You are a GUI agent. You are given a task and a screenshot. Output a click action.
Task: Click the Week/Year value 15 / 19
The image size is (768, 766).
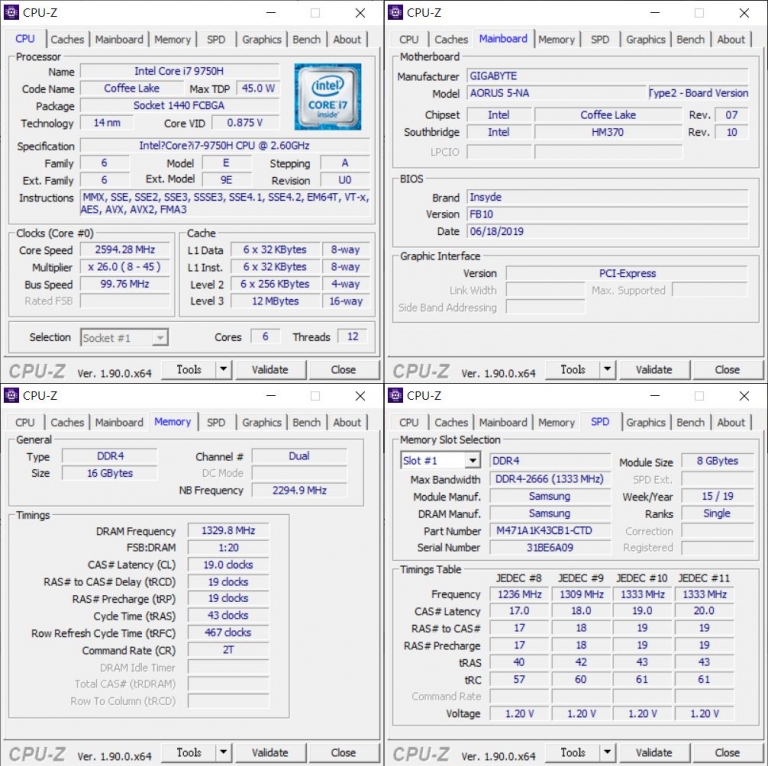click(717, 496)
